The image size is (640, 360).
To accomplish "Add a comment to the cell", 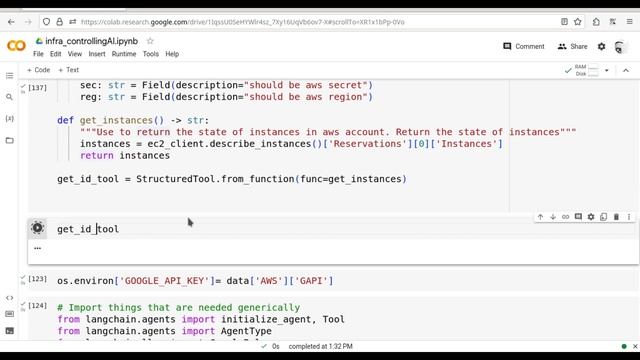I will 578,217.
